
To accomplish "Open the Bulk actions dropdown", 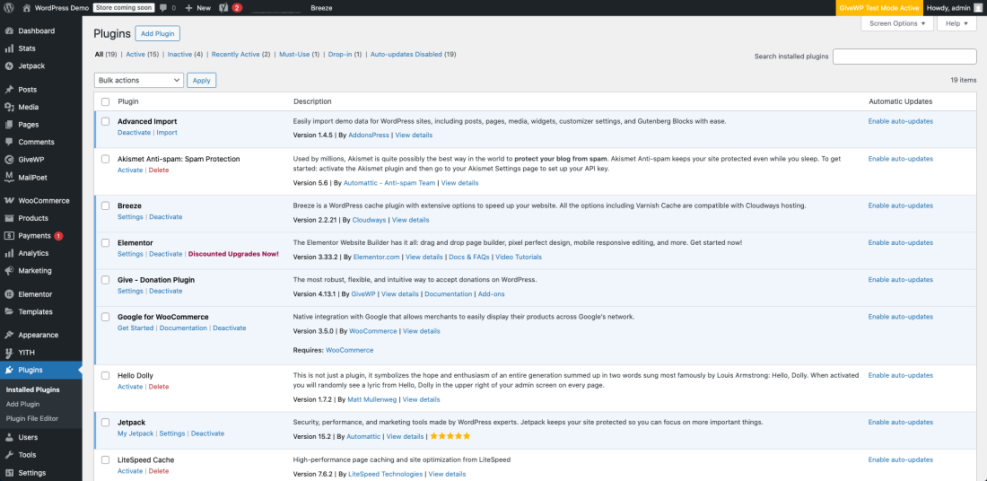I will [x=138, y=81].
